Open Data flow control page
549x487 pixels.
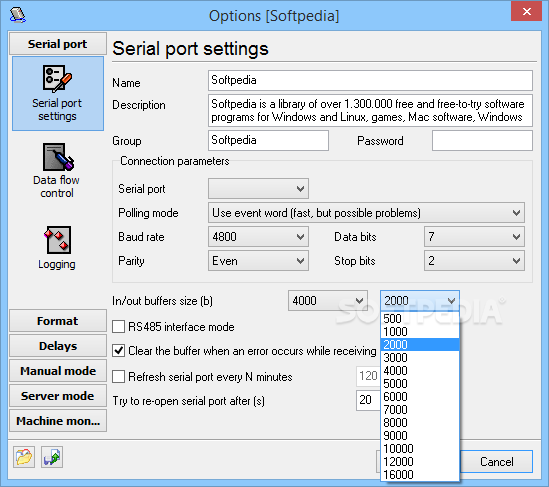(57, 171)
